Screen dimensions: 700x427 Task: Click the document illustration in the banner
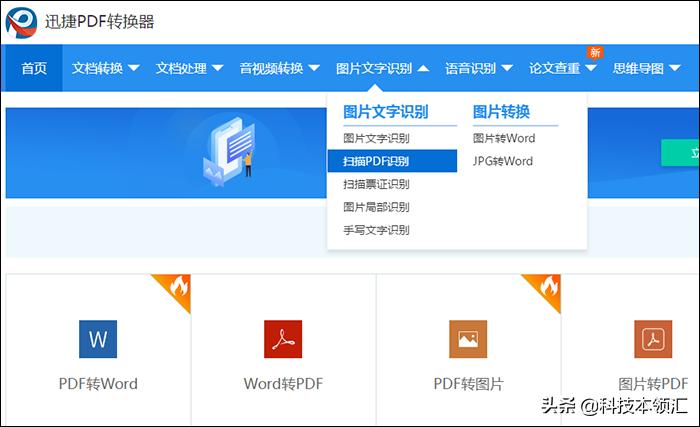tap(229, 152)
